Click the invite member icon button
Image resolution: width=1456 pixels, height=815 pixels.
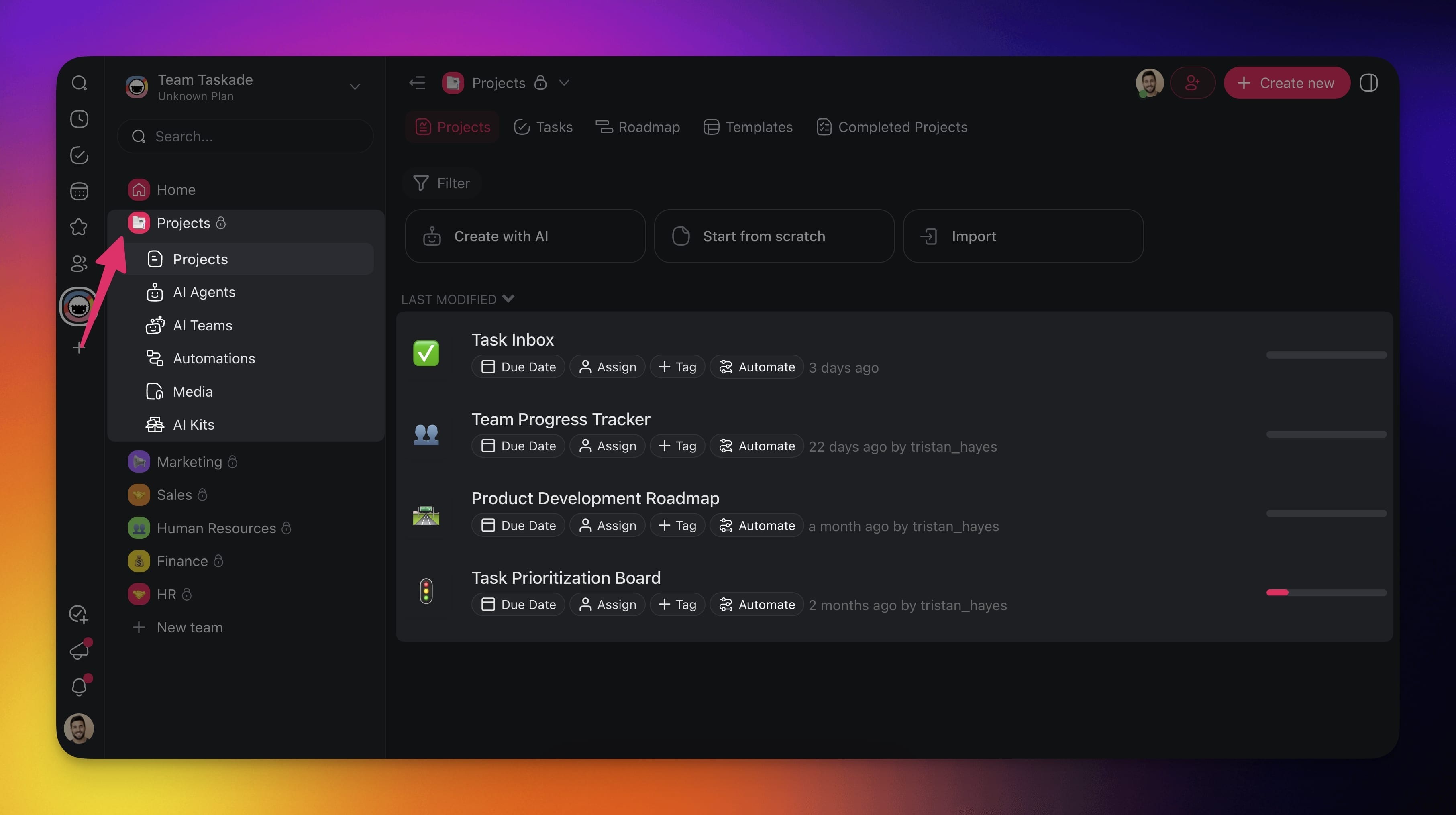[x=1192, y=83]
